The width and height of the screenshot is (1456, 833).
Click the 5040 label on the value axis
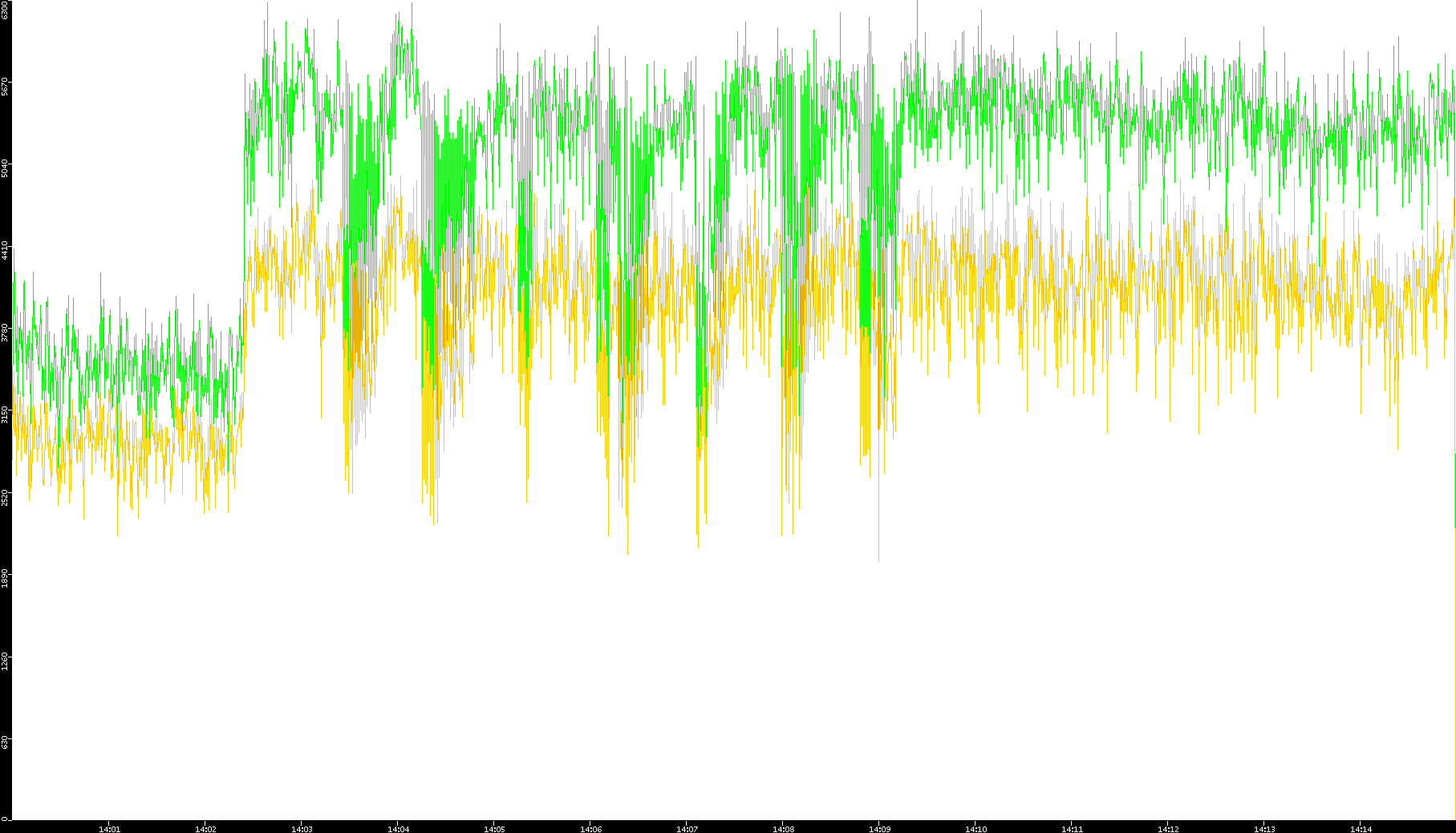[5, 168]
